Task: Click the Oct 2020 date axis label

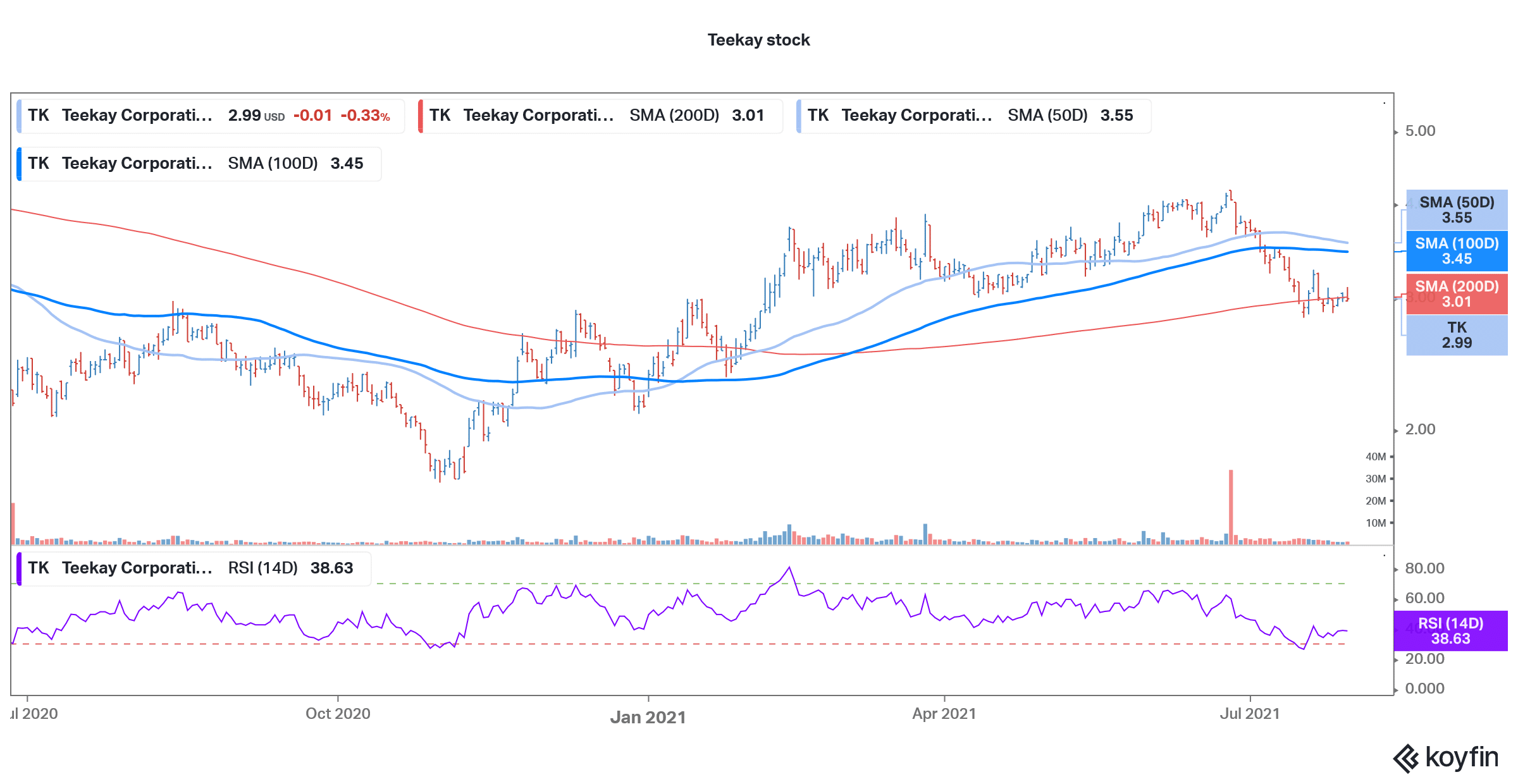Action: pos(338,714)
